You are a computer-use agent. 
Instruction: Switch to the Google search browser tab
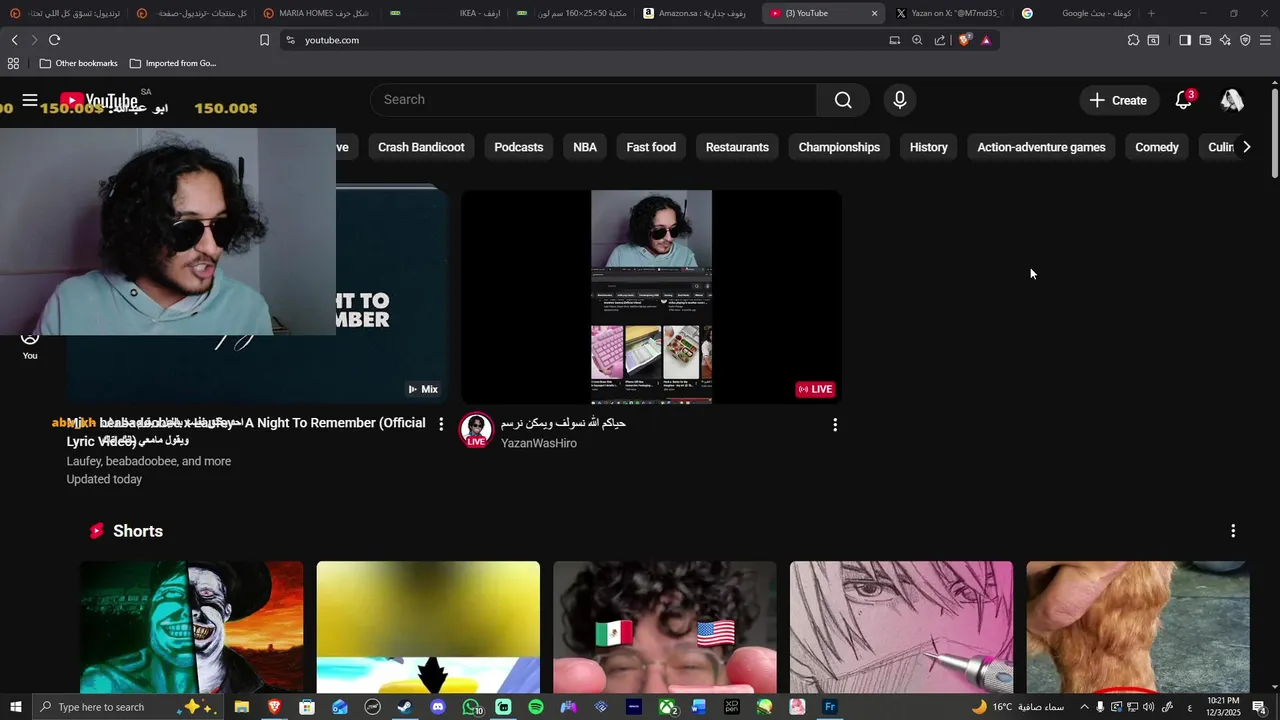coord(1075,13)
